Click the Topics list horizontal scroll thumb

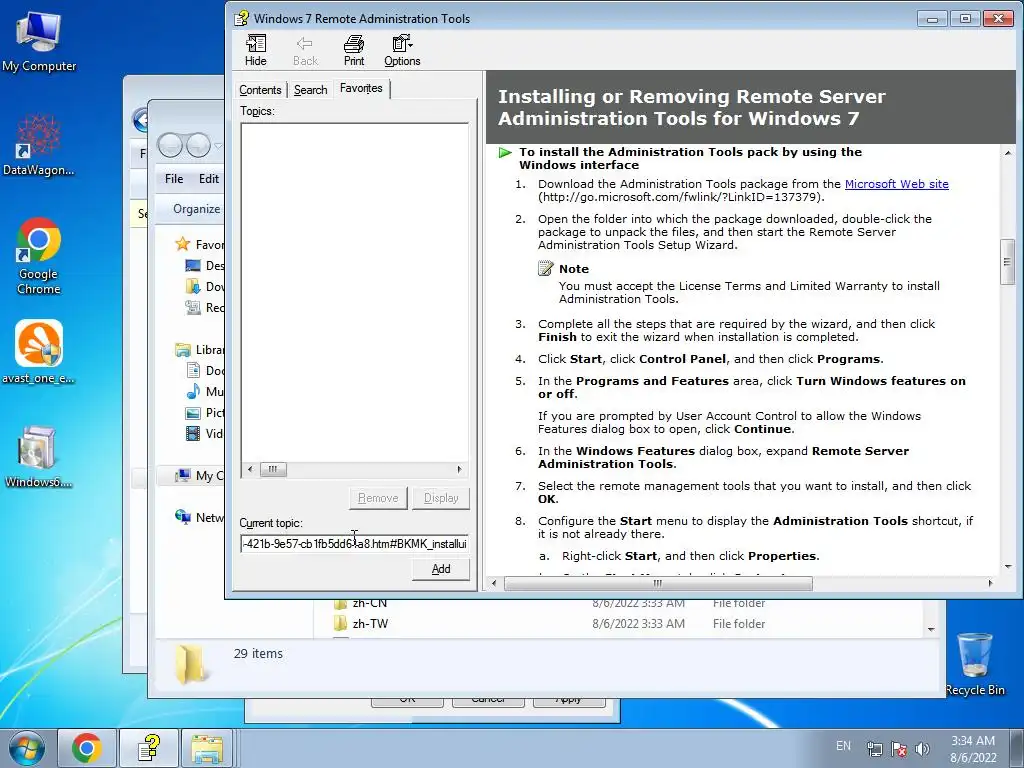click(273, 469)
